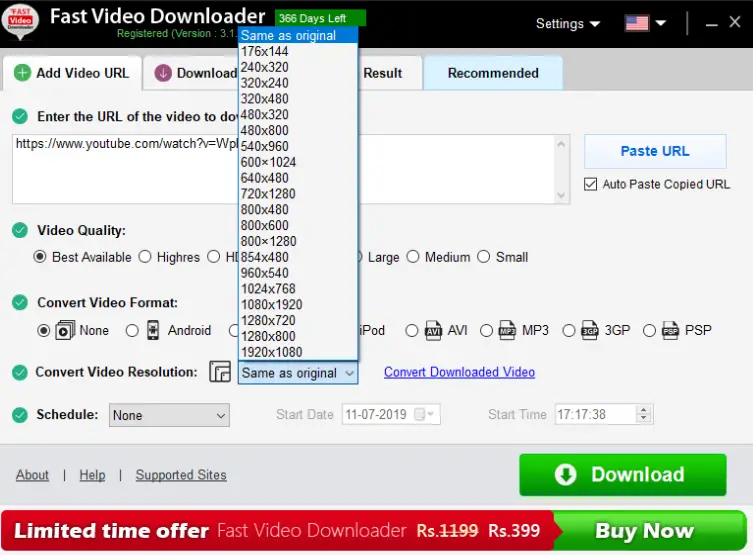Choose 720x1280 resolution option
Viewport: 753px width, 555px height.
point(298,194)
